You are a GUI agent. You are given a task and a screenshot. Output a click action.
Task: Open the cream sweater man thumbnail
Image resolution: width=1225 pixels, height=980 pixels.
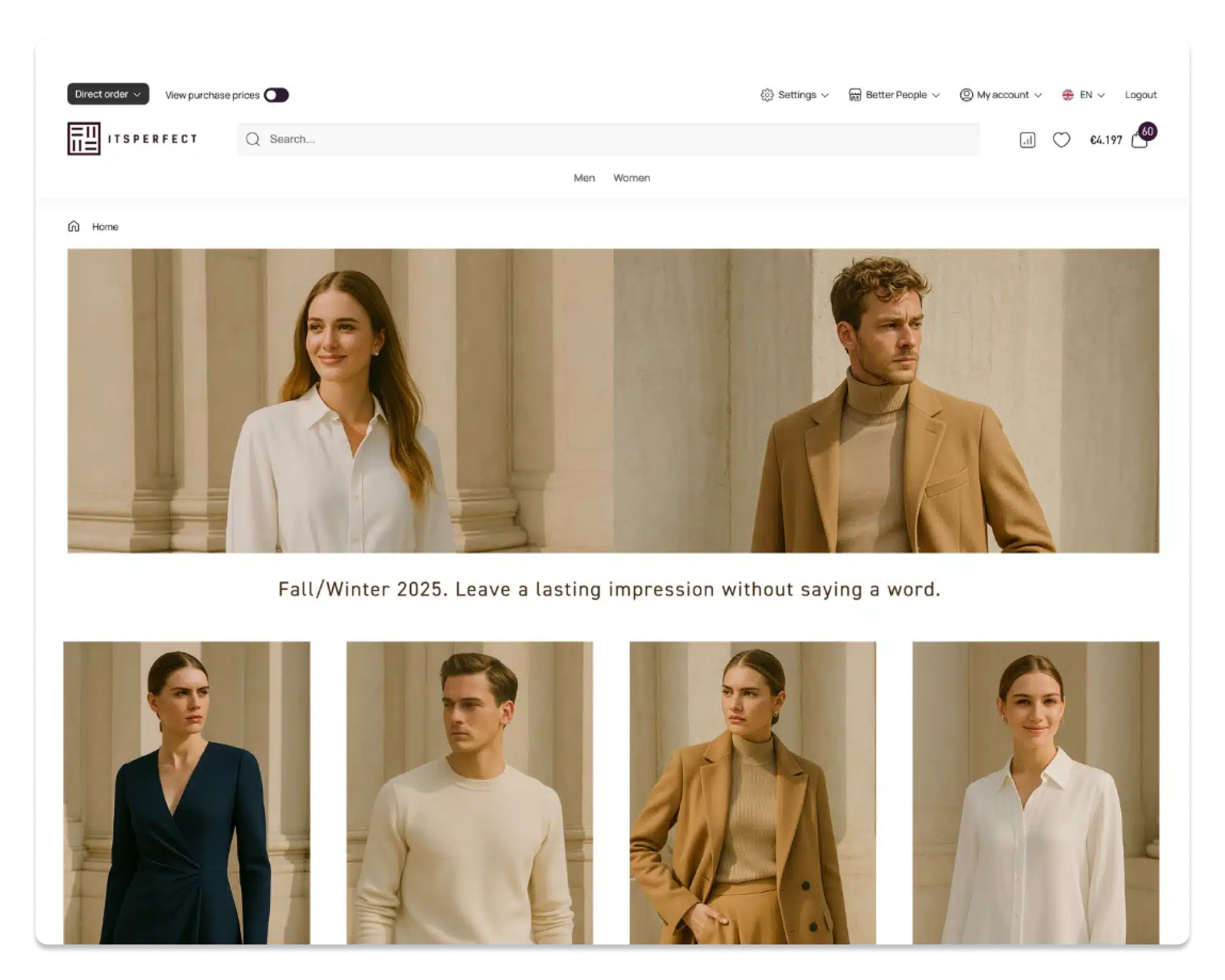click(x=470, y=793)
